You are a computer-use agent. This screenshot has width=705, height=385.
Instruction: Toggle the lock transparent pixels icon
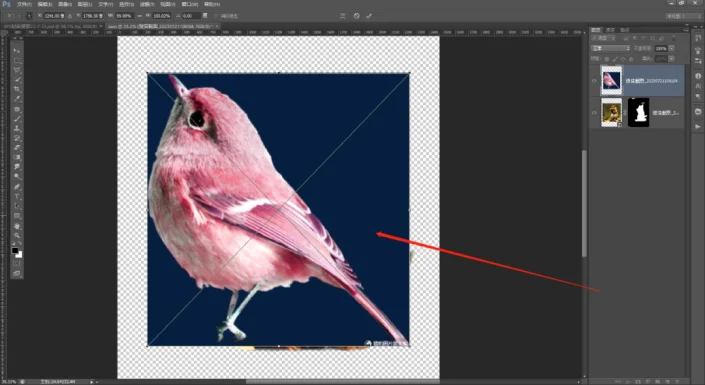click(607, 59)
